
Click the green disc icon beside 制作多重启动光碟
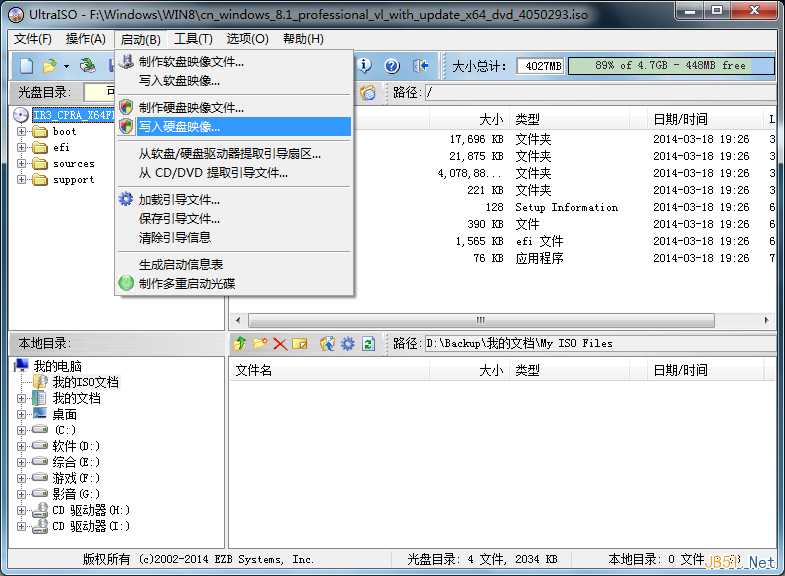pos(126,283)
